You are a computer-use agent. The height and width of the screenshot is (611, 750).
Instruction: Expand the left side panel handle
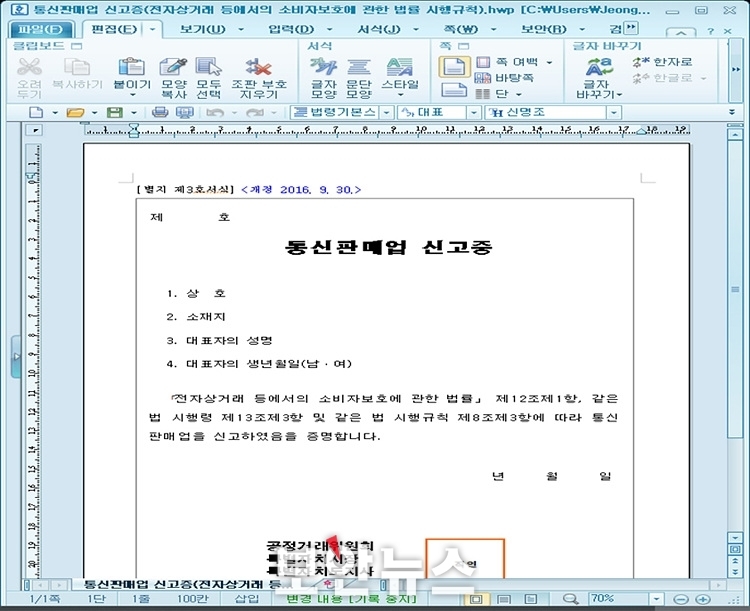pos(16,357)
